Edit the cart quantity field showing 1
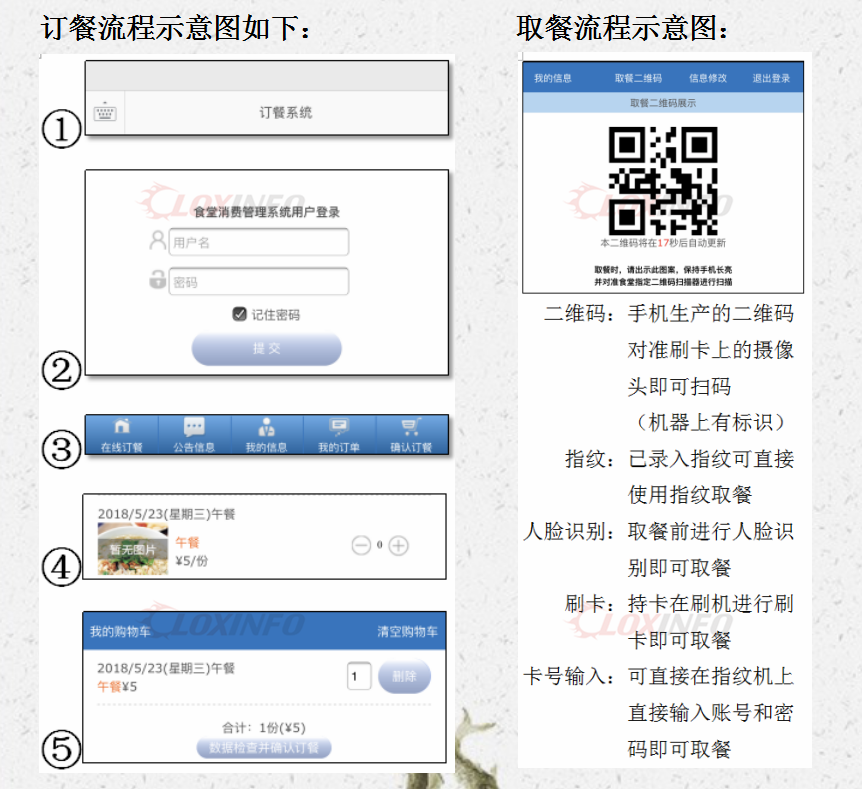The height and width of the screenshot is (789, 862). pos(359,676)
